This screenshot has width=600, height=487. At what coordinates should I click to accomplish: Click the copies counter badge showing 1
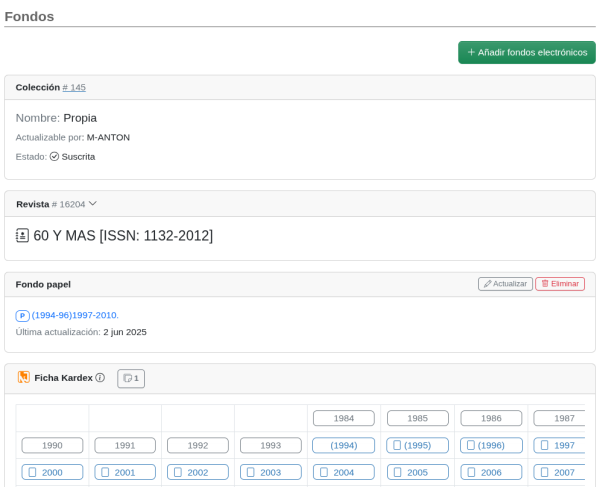click(131, 378)
